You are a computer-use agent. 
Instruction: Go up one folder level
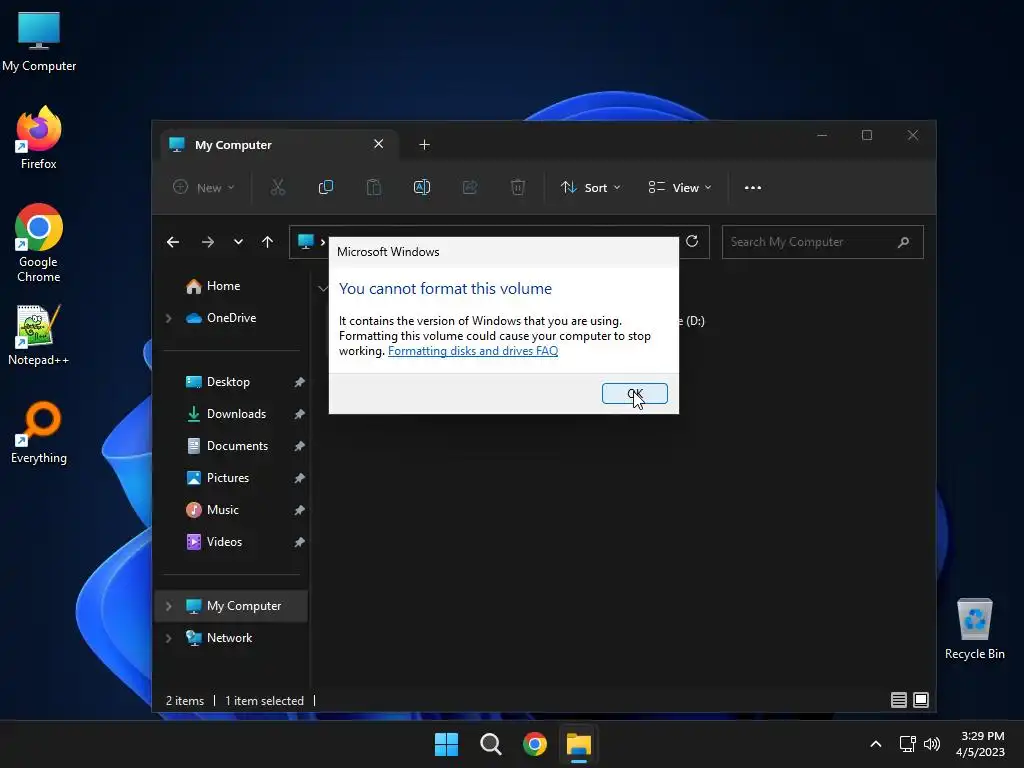[x=267, y=242]
